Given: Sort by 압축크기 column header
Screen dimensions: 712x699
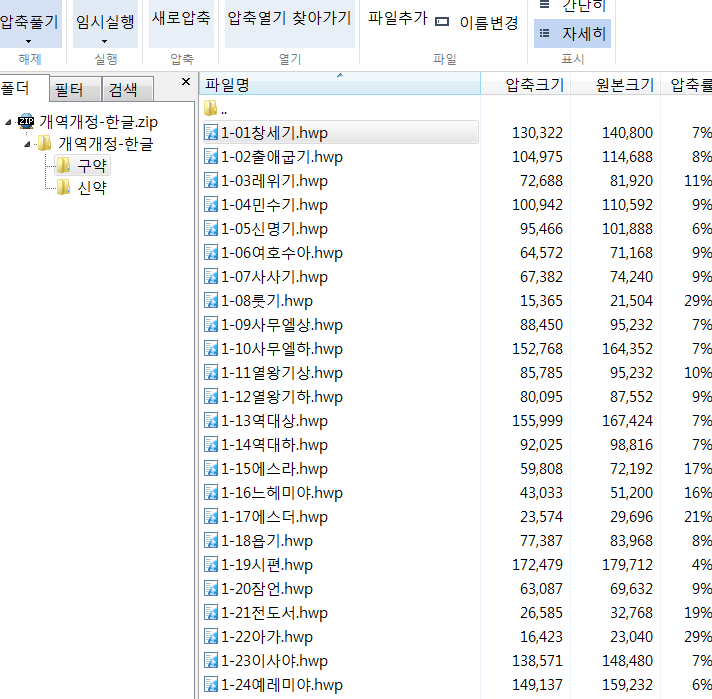Looking at the screenshot, I should (x=526, y=84).
